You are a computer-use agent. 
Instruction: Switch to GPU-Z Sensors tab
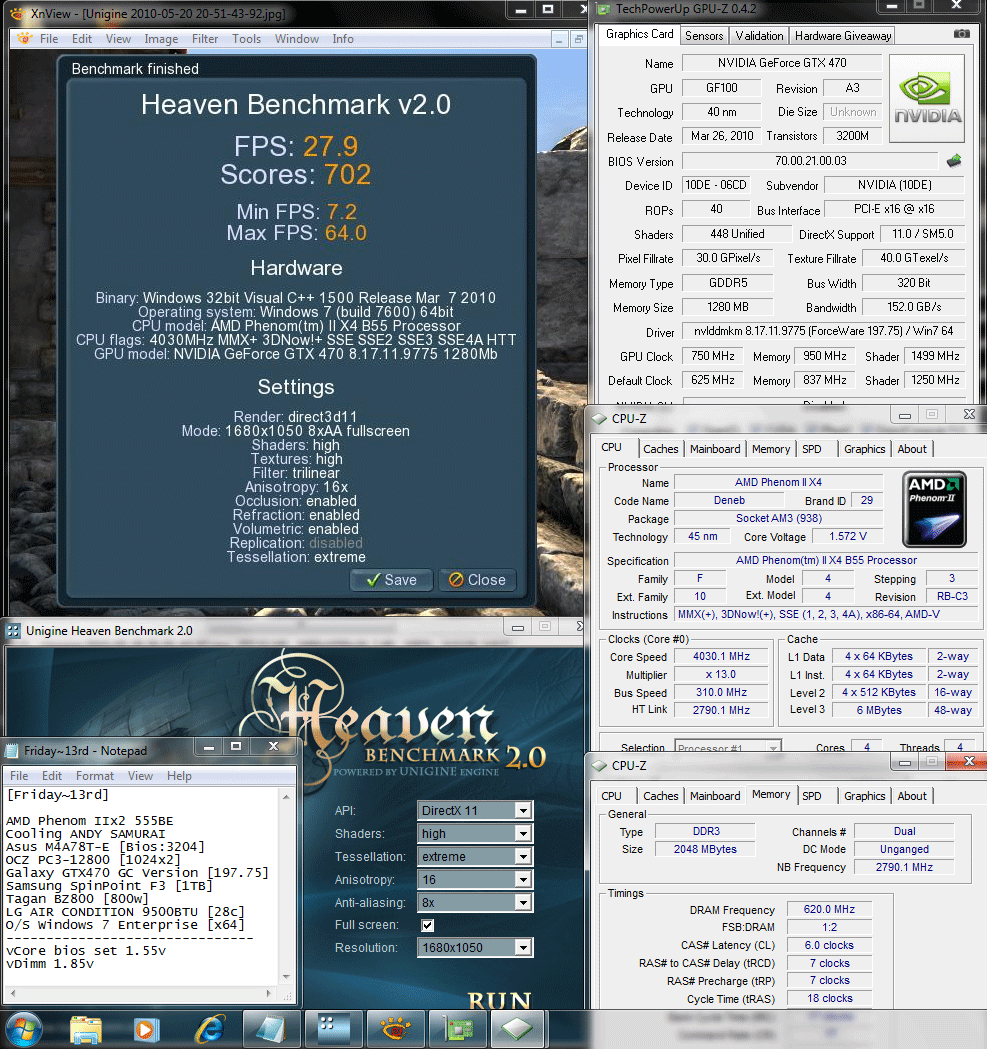pyautogui.click(x=704, y=36)
